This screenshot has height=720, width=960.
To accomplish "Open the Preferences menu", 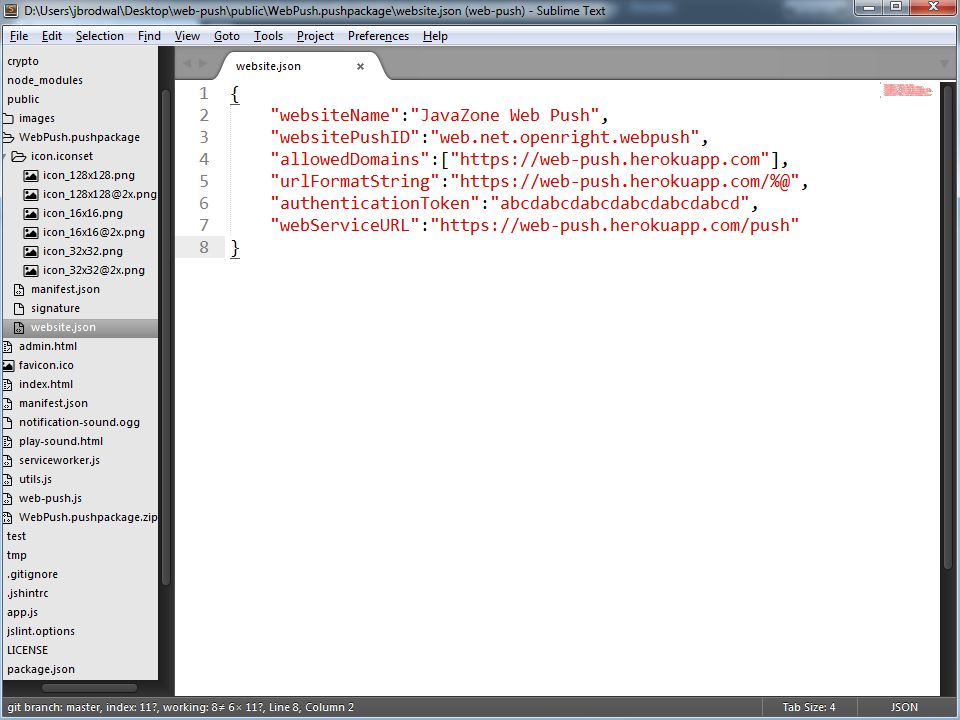I will point(378,36).
